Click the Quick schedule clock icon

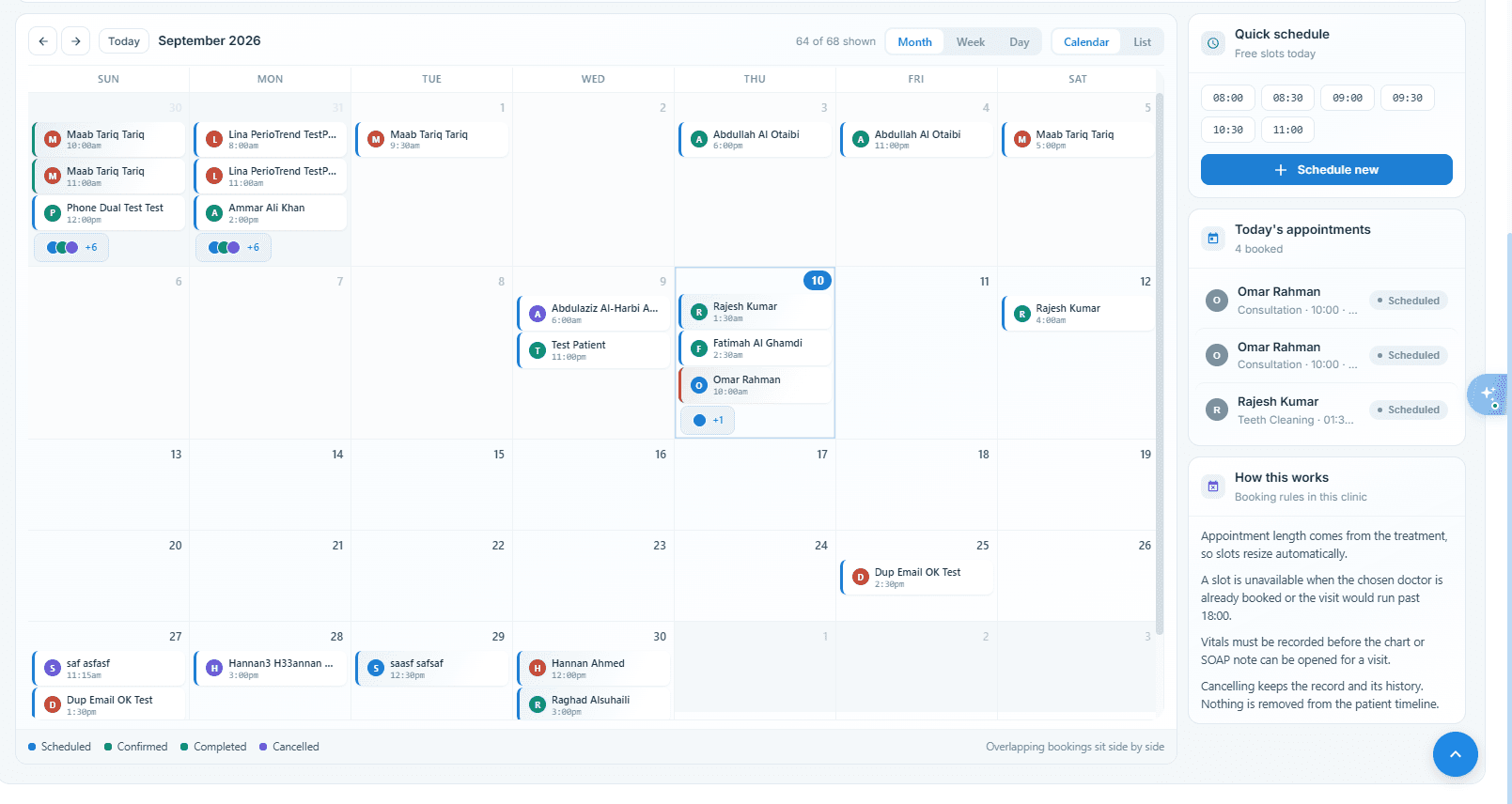point(1213,43)
